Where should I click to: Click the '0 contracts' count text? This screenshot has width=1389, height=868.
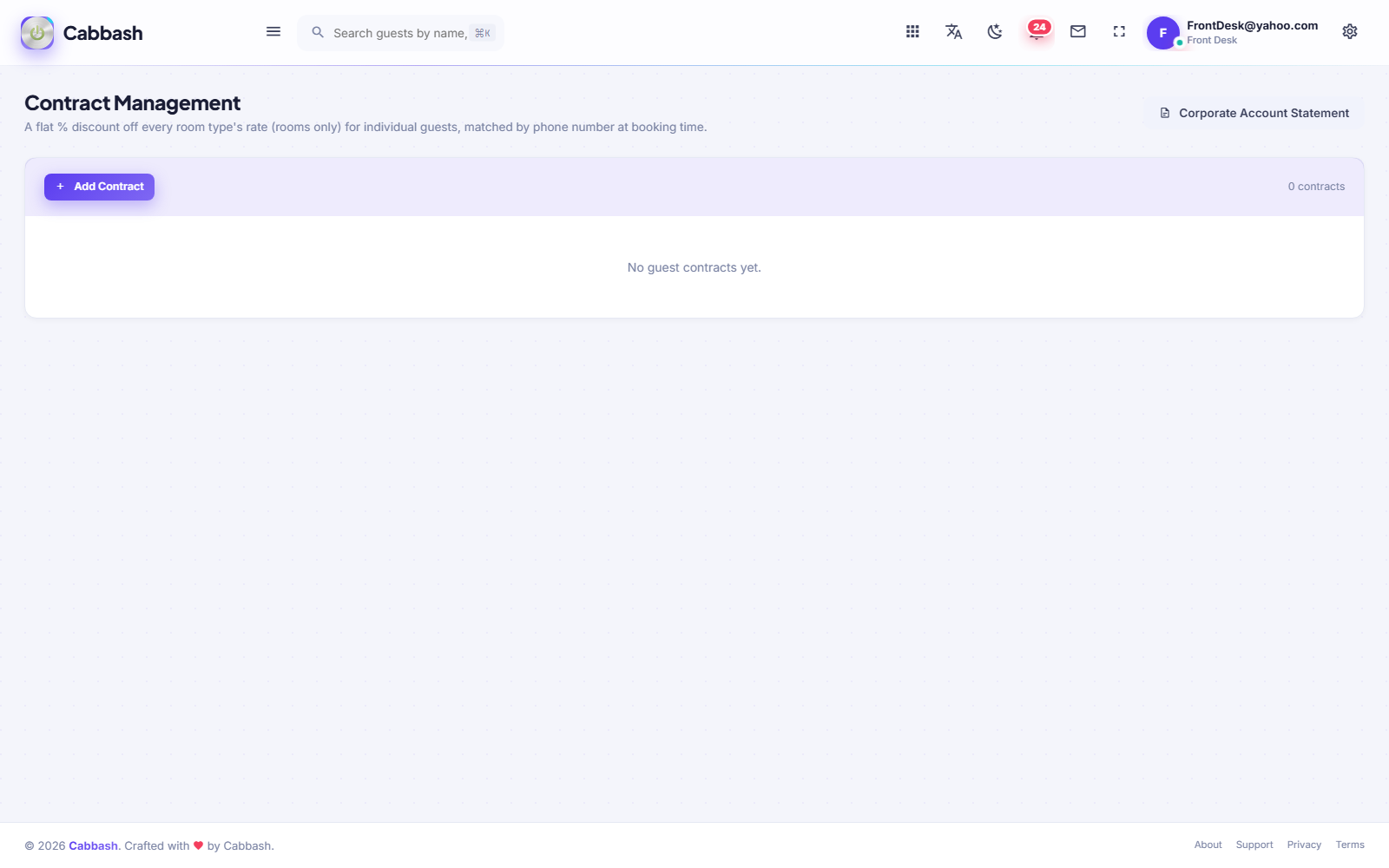(1316, 187)
